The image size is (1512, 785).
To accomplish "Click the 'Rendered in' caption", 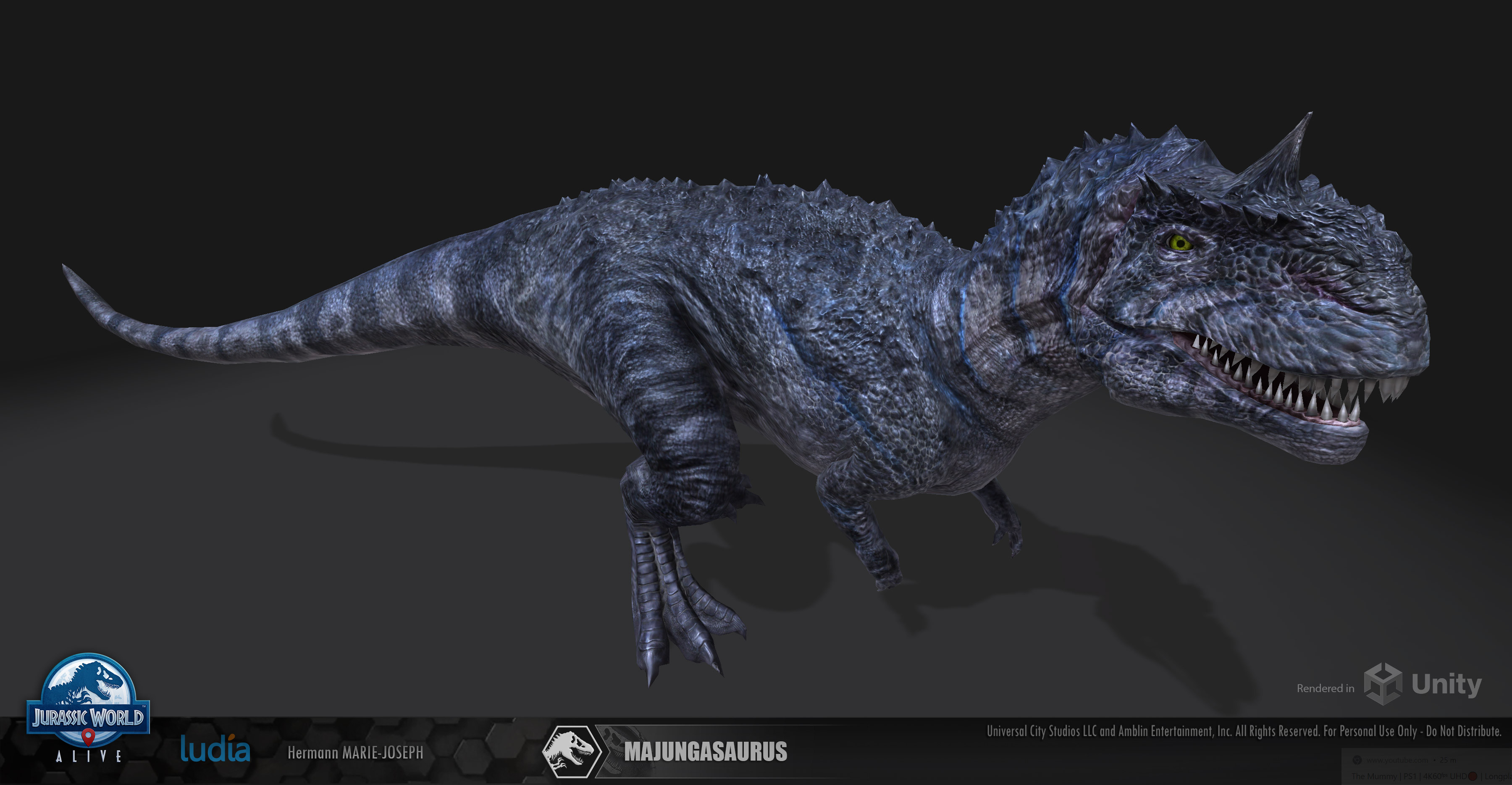I will click(x=1326, y=688).
